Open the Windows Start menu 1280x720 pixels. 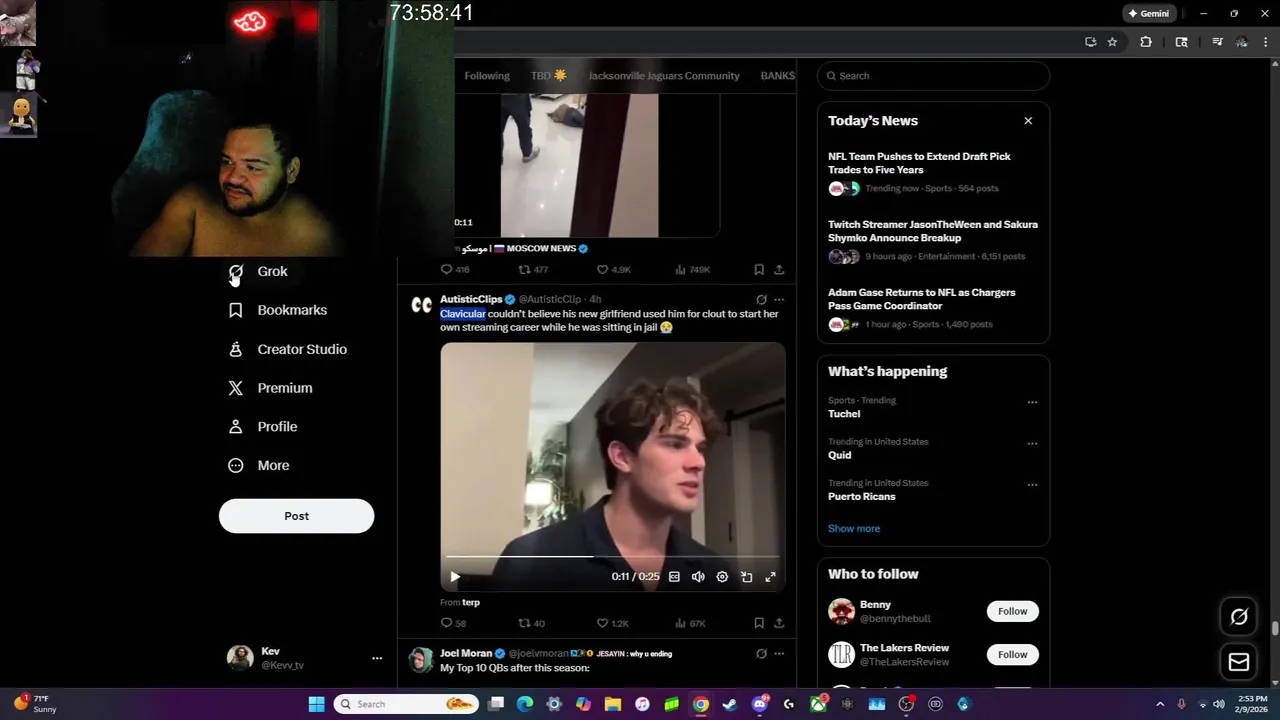[316, 704]
